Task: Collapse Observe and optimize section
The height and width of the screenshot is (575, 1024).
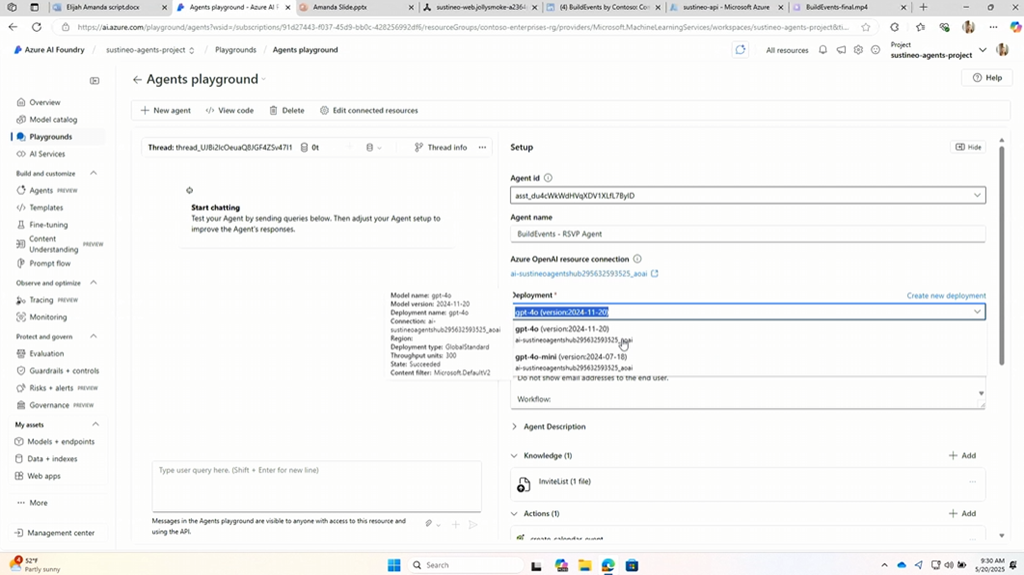Action: (x=93, y=283)
